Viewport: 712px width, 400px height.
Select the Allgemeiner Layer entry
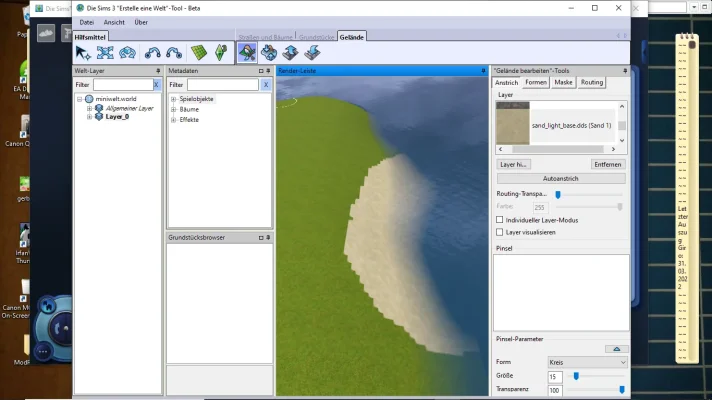(129, 108)
